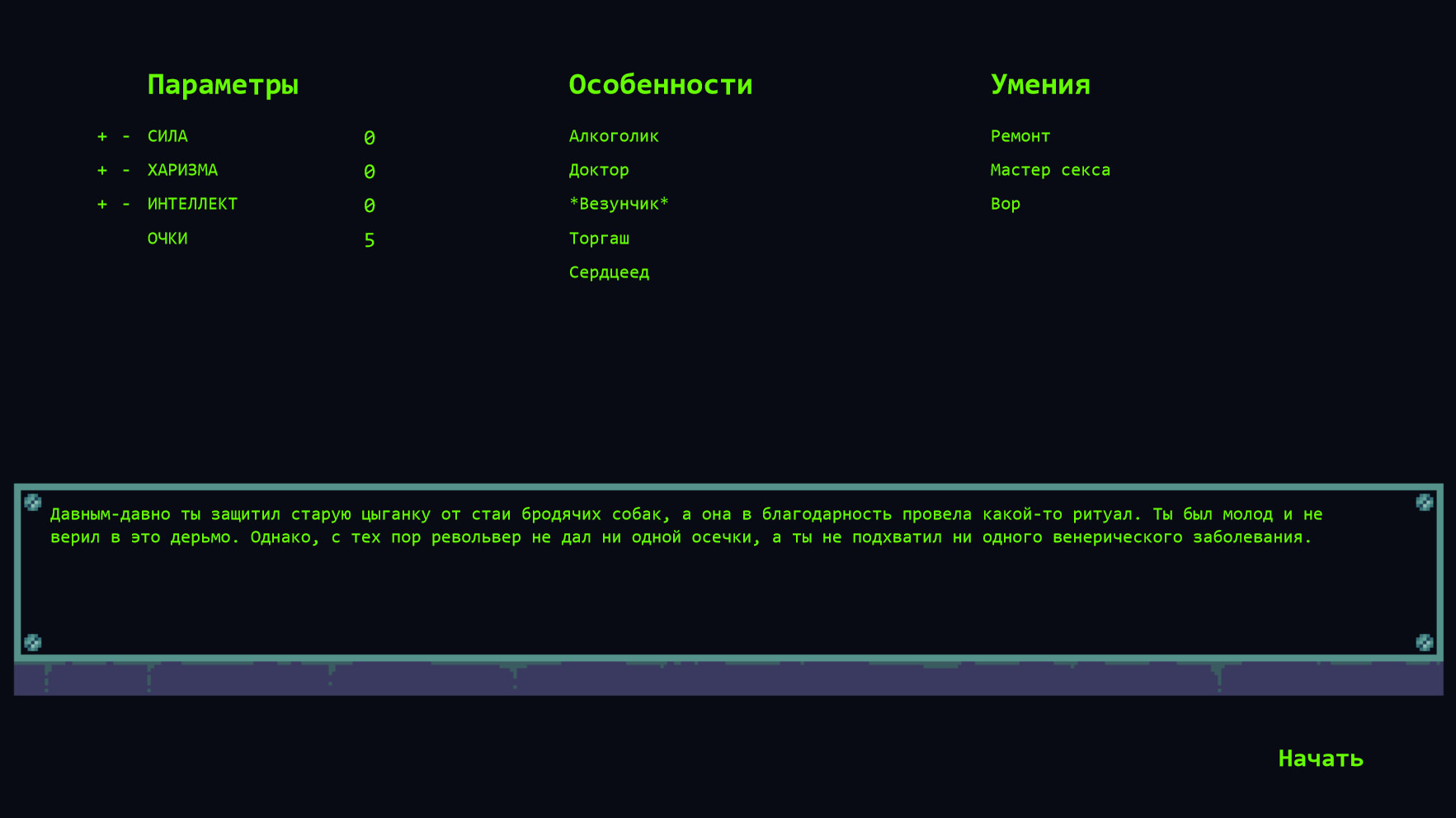This screenshot has height=818, width=1456.
Task: Toggle the Алкоголик trait
Action: tap(614, 136)
